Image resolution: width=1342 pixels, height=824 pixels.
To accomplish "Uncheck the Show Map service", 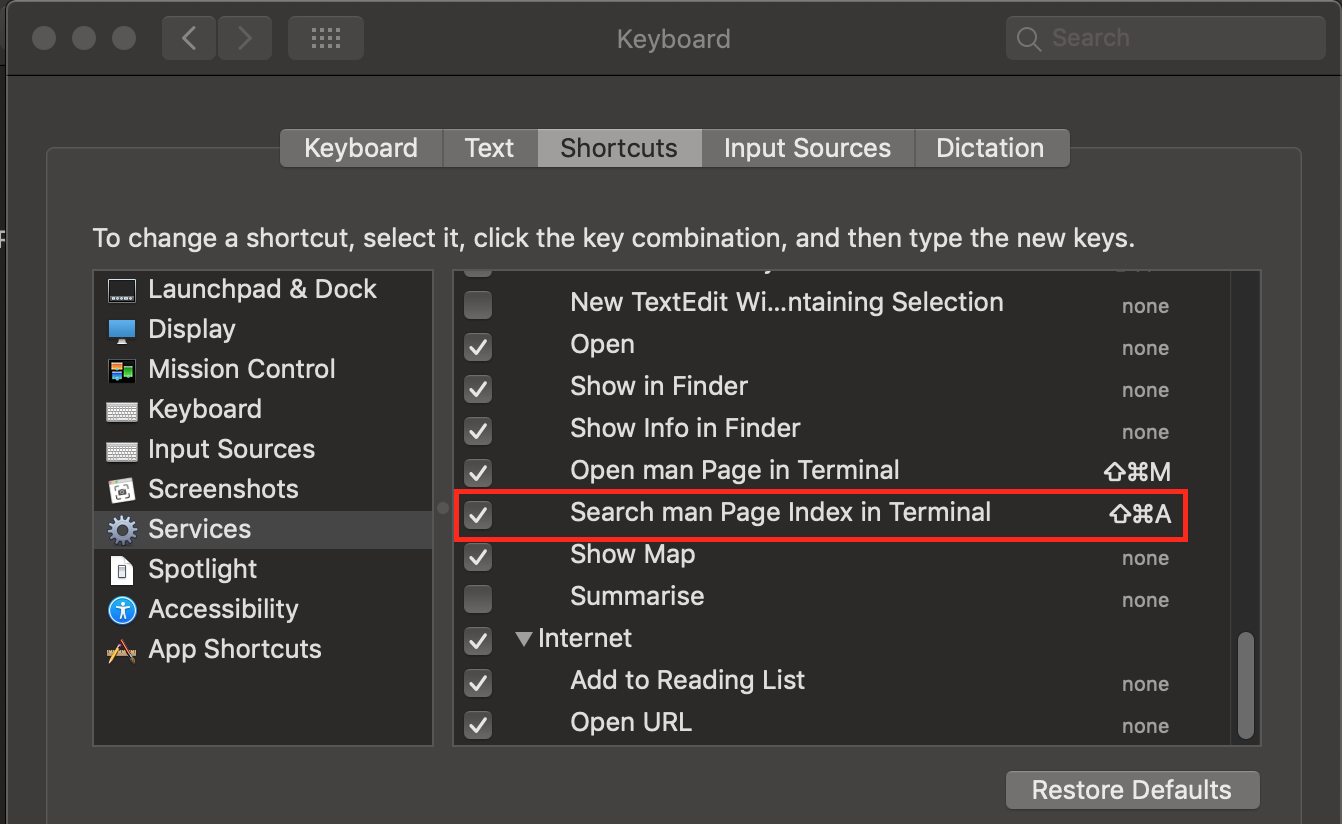I will pyautogui.click(x=477, y=557).
